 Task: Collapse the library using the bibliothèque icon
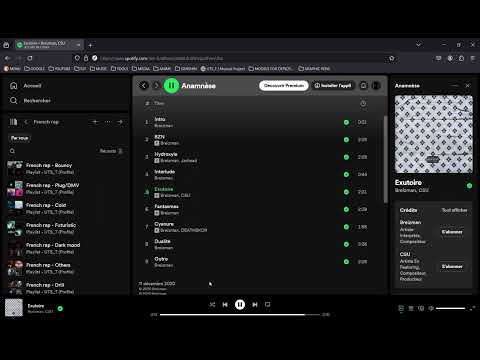tap(13, 122)
